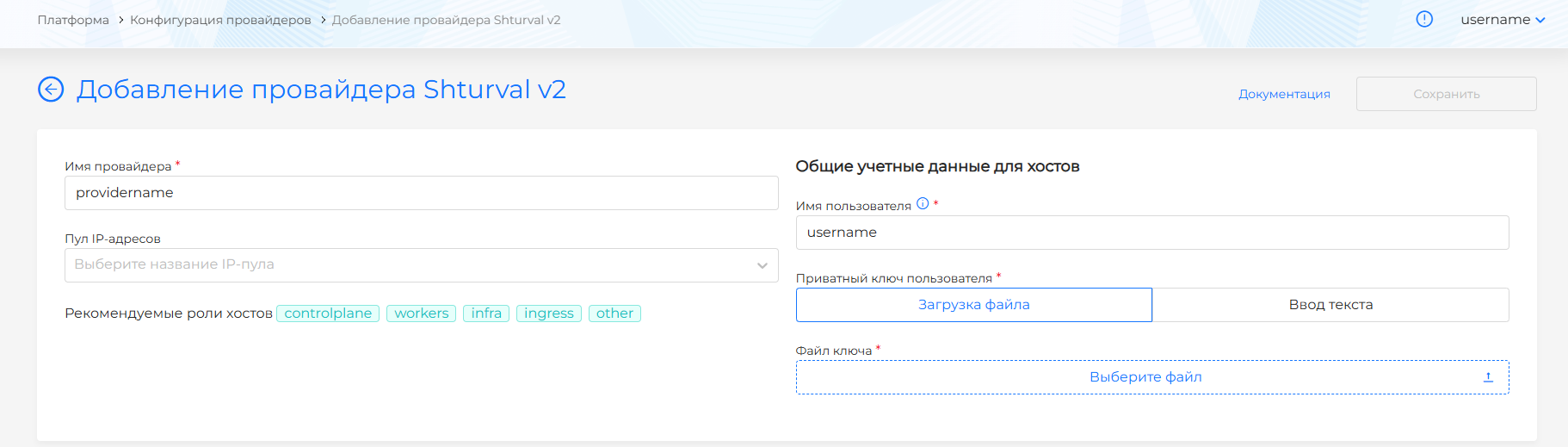
Task: Click the info icon next to Имя пользователя
Action: click(x=923, y=204)
